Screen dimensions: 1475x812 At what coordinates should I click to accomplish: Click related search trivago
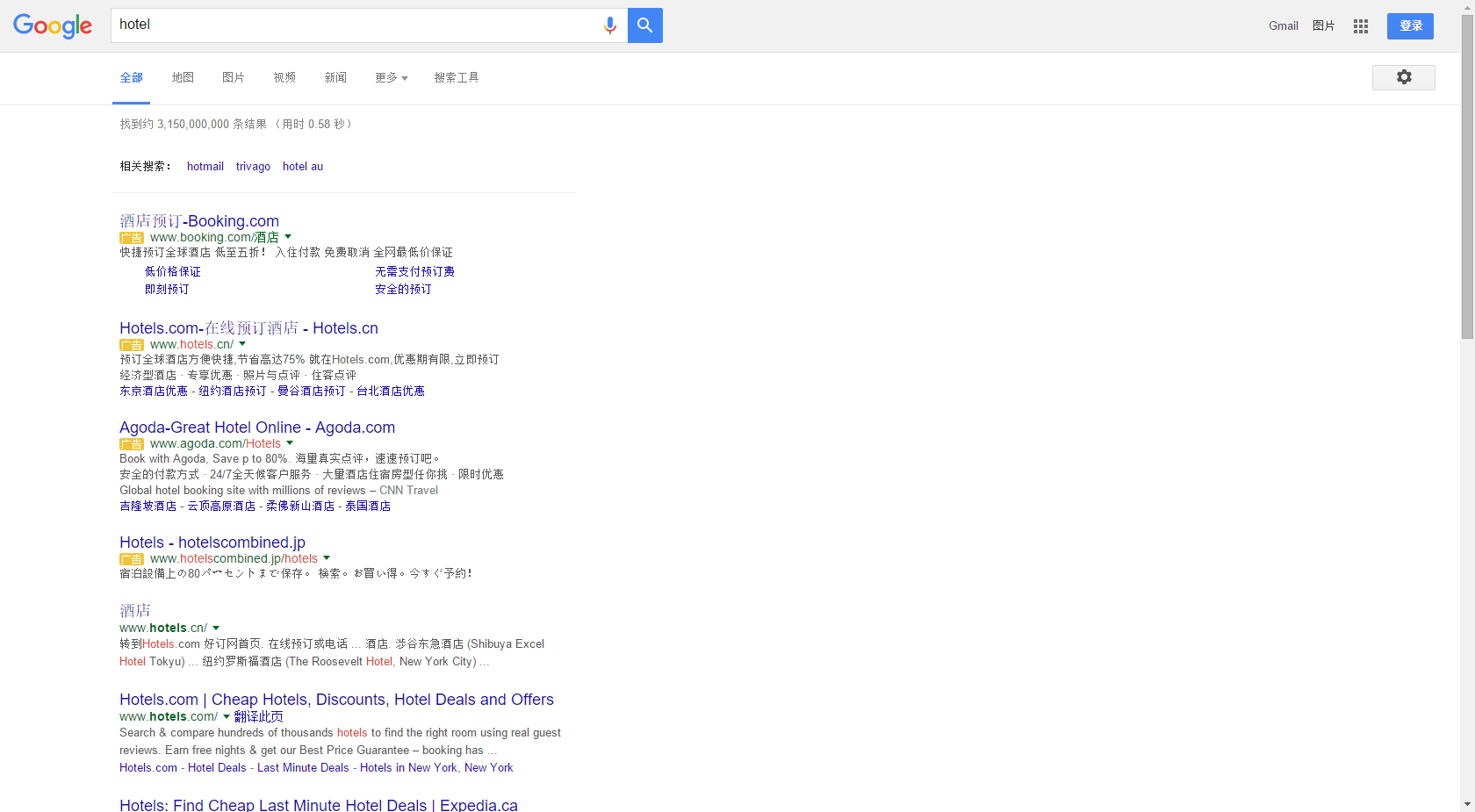[253, 167]
